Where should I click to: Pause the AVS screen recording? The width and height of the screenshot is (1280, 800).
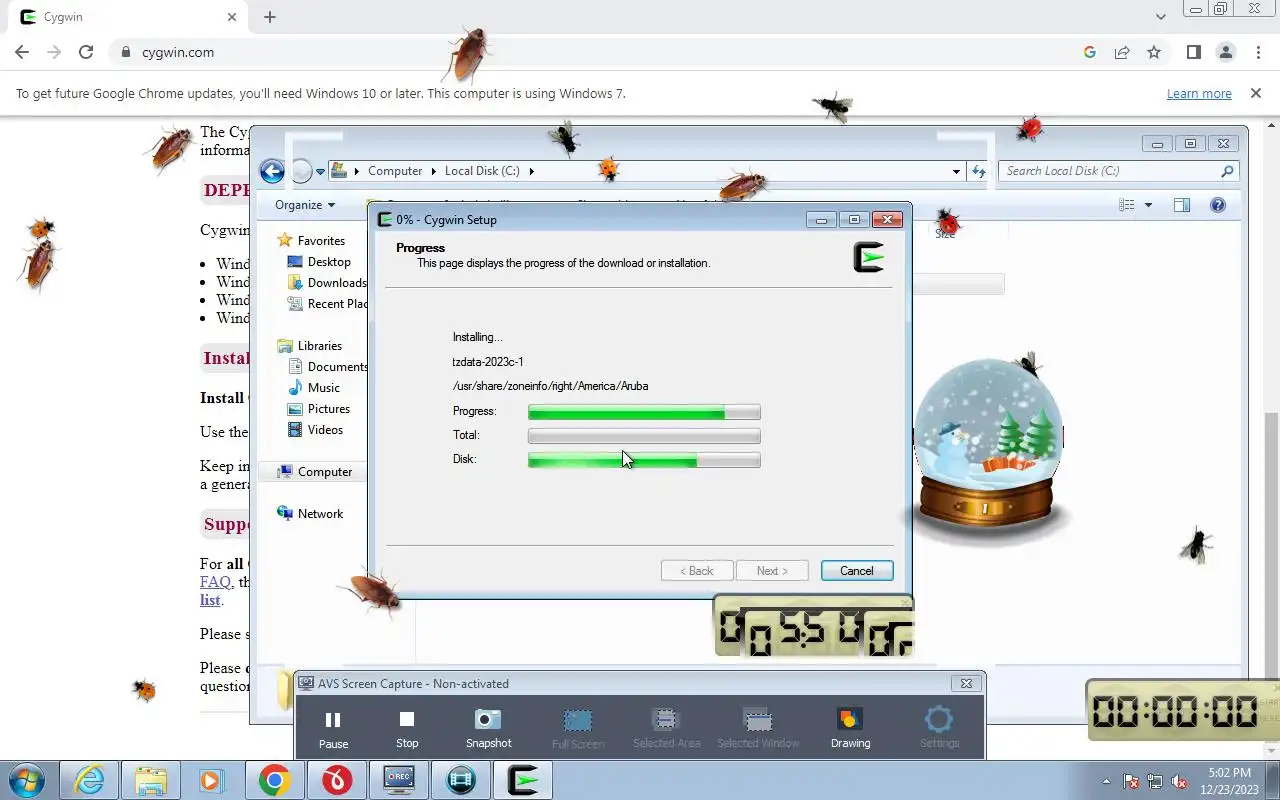[333, 729]
